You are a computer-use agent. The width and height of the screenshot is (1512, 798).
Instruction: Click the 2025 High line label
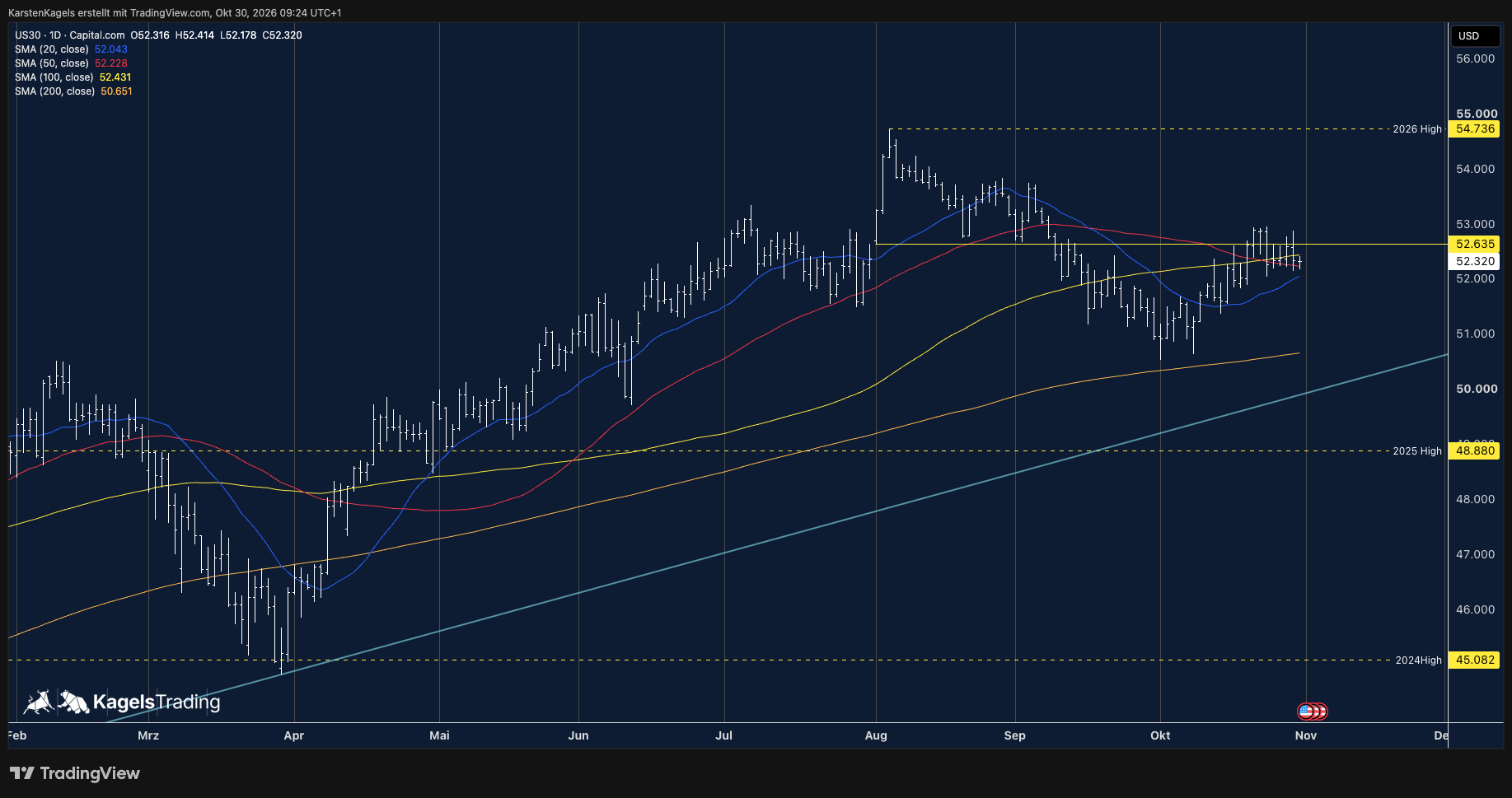(x=1417, y=451)
